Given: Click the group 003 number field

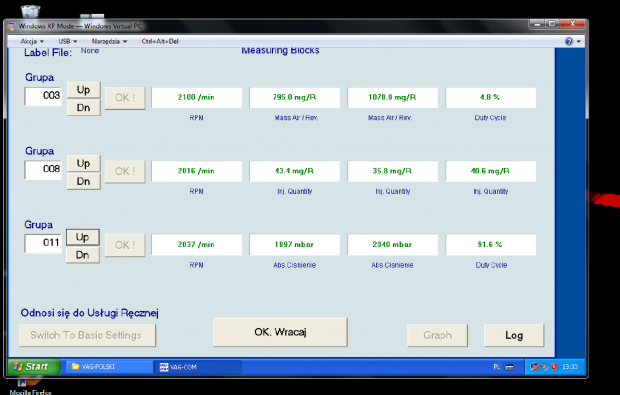Looking at the screenshot, I should [43, 96].
